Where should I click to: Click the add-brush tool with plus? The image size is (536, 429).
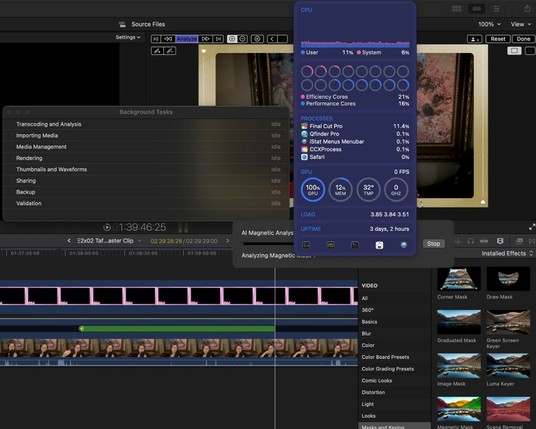[157, 51]
